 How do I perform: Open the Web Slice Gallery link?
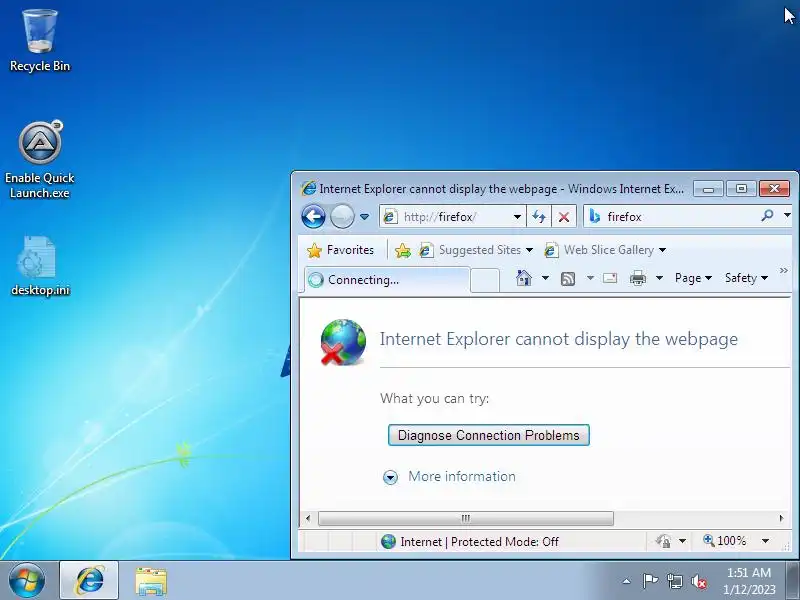coord(599,250)
